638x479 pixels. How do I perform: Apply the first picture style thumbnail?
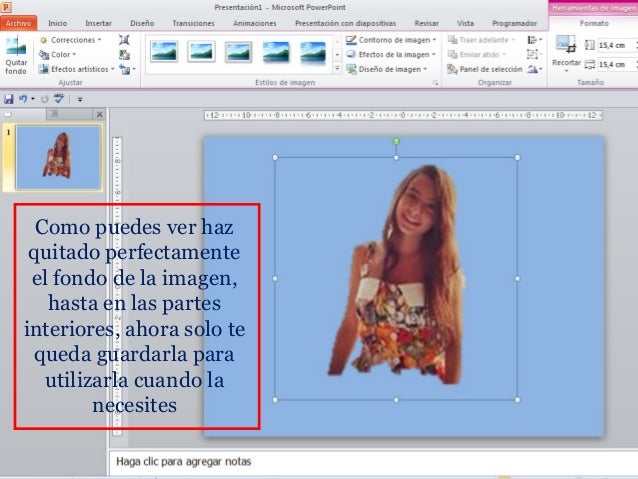click(x=163, y=53)
